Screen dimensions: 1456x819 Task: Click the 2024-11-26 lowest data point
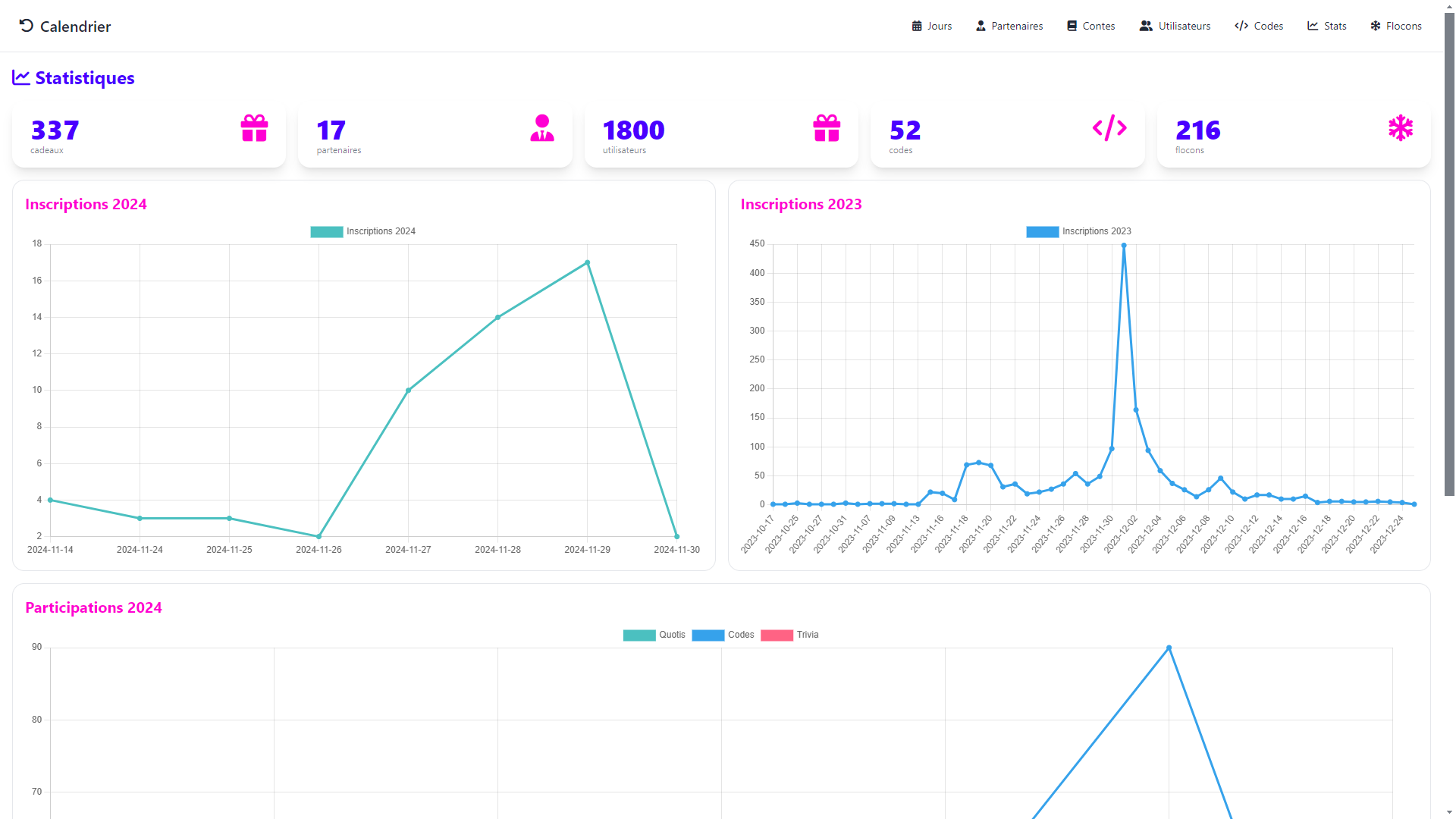click(x=319, y=537)
